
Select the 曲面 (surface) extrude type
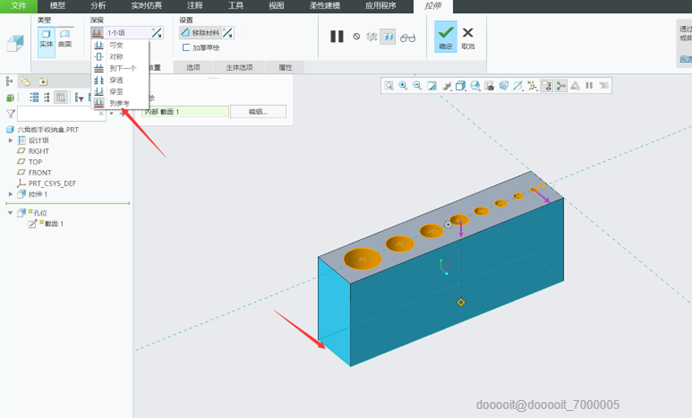click(x=65, y=37)
